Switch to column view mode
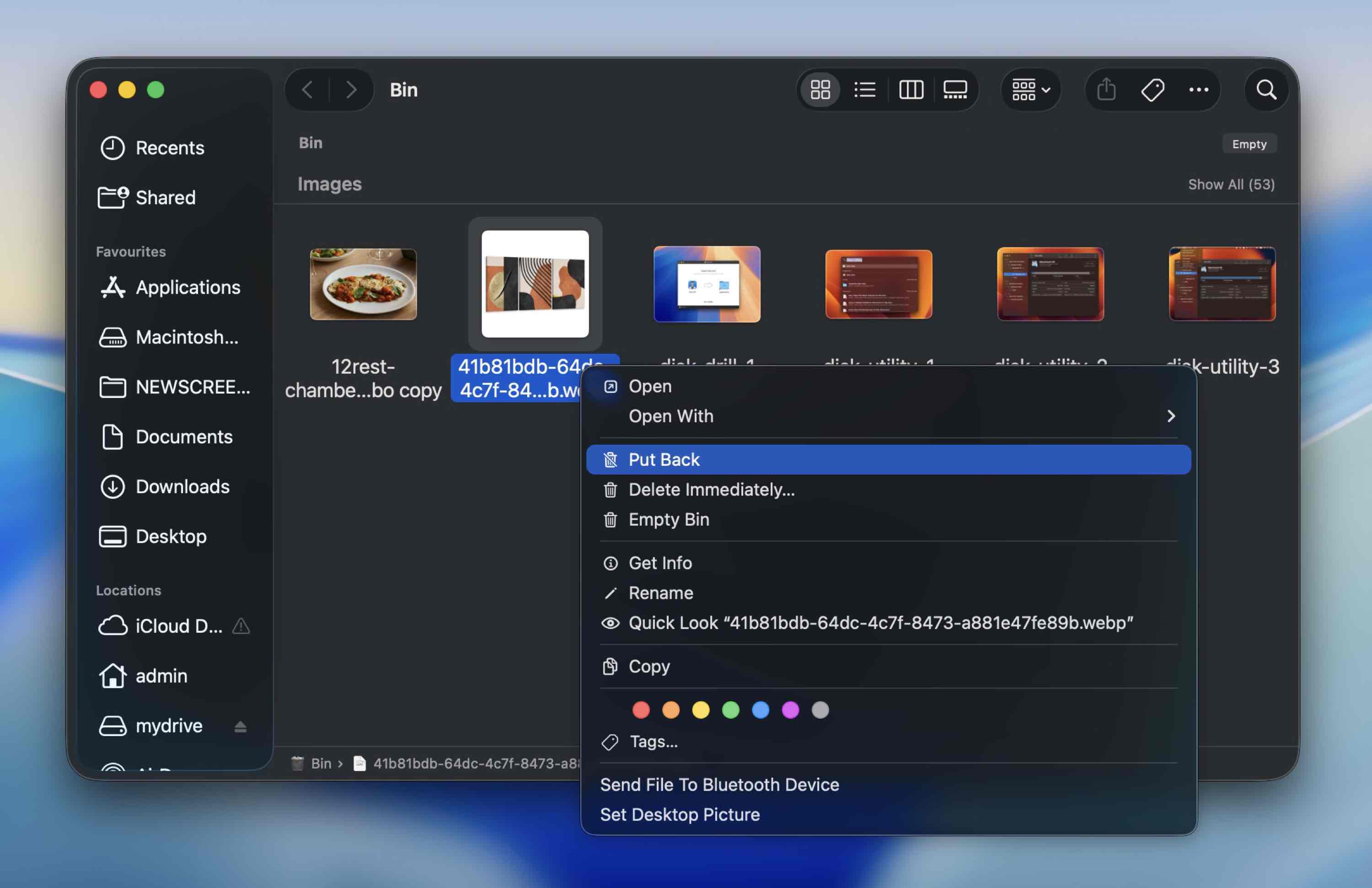The height and width of the screenshot is (888, 1372). (911, 90)
